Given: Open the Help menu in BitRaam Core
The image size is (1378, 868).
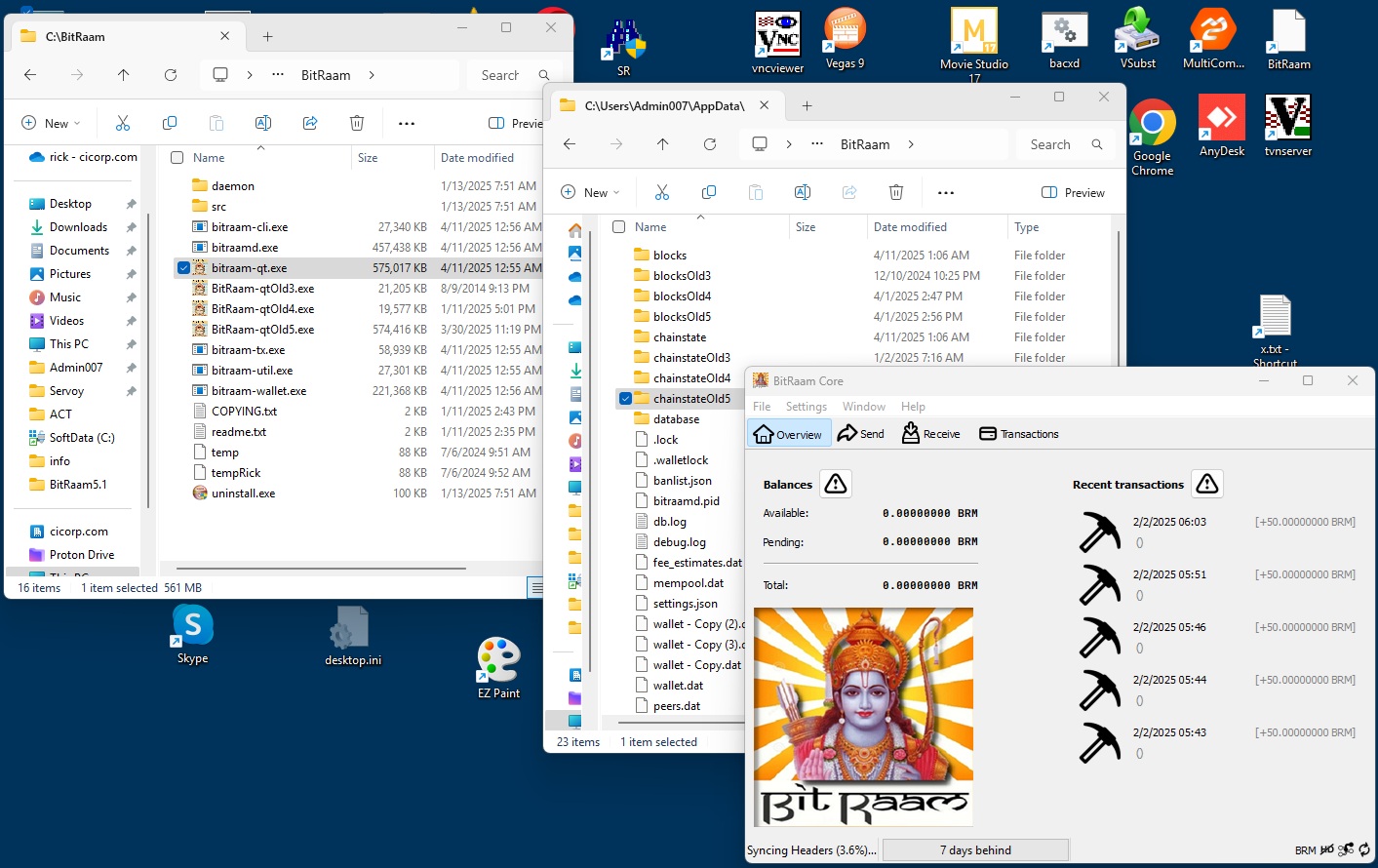Looking at the screenshot, I should (x=913, y=407).
